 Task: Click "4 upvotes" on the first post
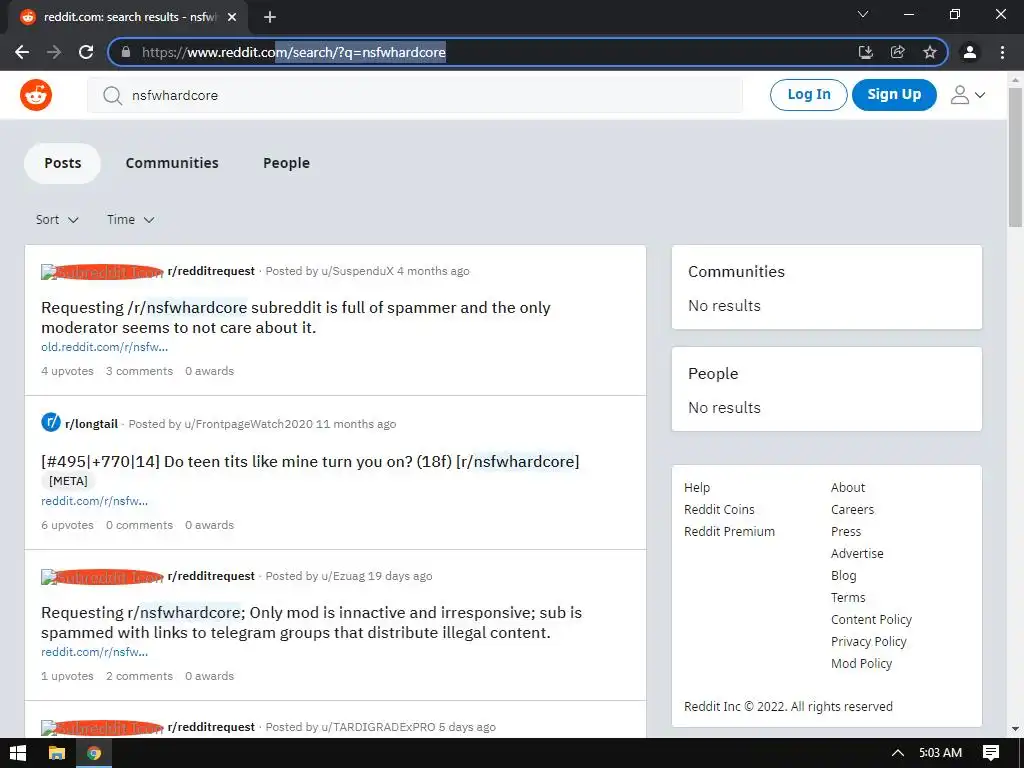[x=67, y=371]
